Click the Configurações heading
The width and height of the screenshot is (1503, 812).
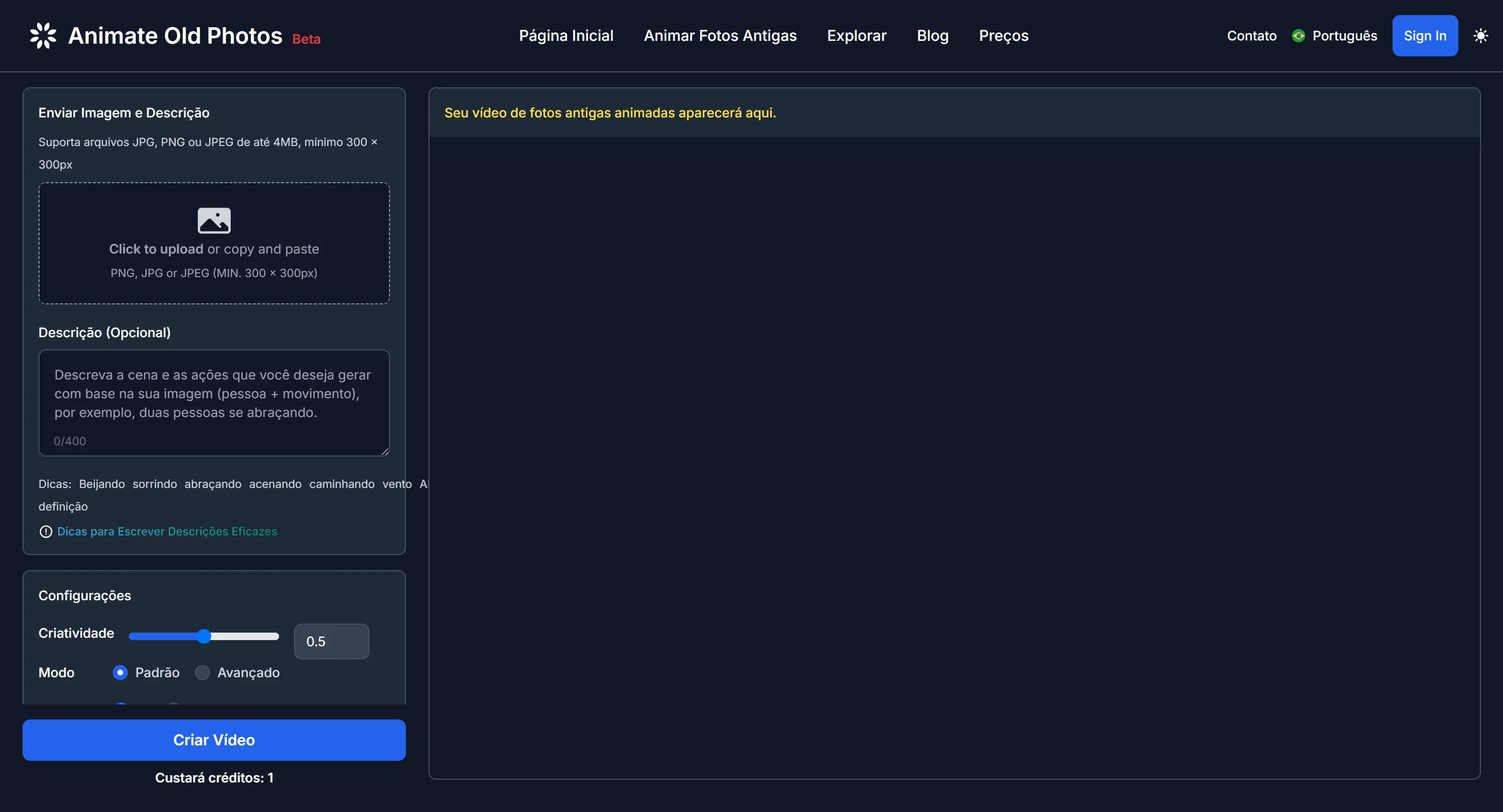[85, 595]
